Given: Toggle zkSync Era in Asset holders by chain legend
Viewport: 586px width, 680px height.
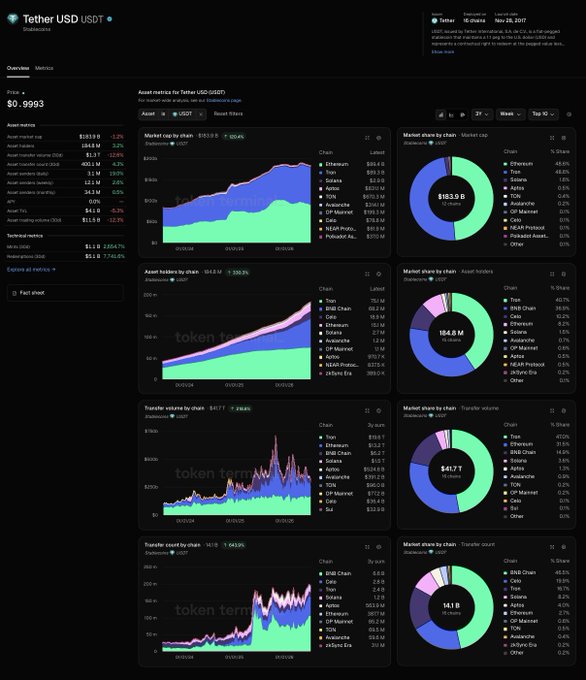Looking at the screenshot, I should pos(351,373).
